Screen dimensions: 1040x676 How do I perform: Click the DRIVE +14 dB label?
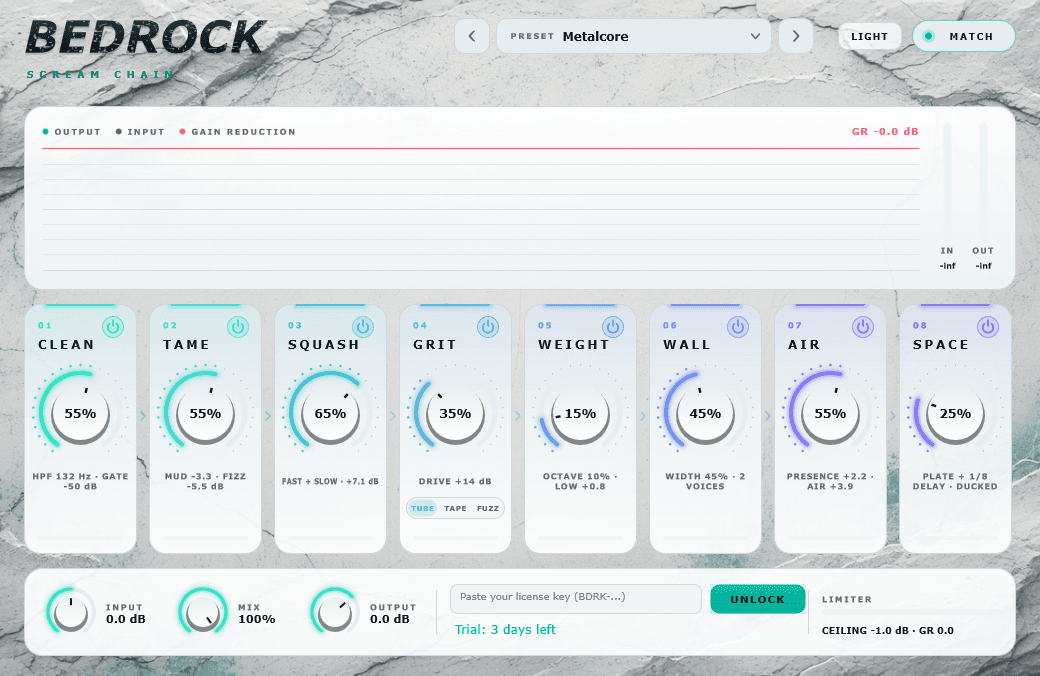(455, 482)
